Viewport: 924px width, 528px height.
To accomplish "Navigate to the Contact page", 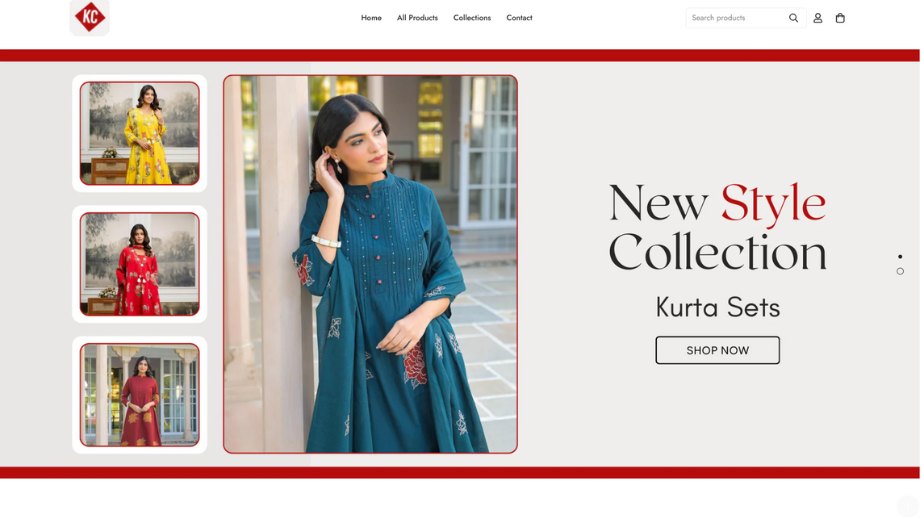I will (519, 18).
